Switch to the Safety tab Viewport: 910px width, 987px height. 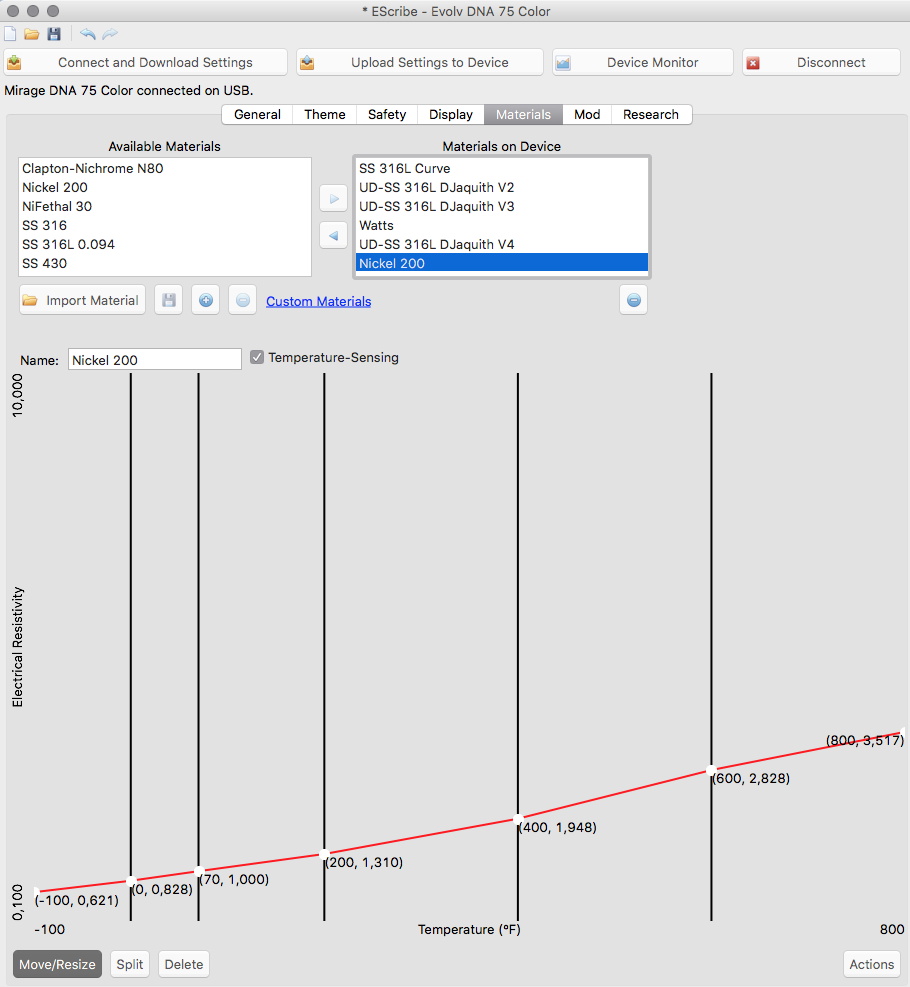tap(387, 114)
